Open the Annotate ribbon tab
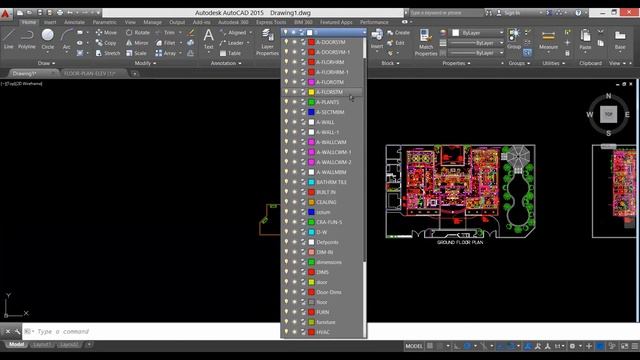The image size is (640, 360). pos(74,22)
